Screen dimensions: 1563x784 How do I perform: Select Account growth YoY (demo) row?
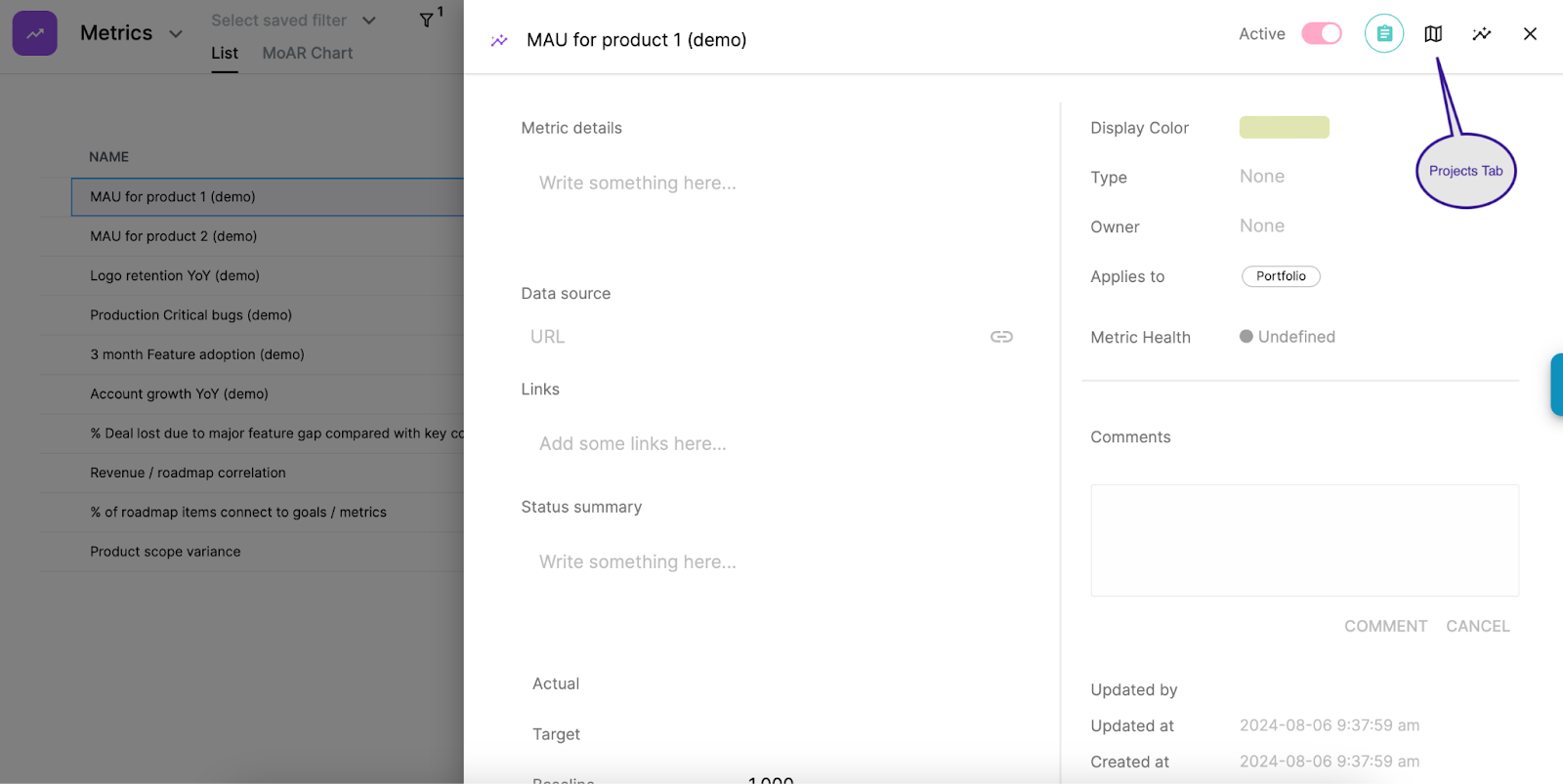[252, 394]
